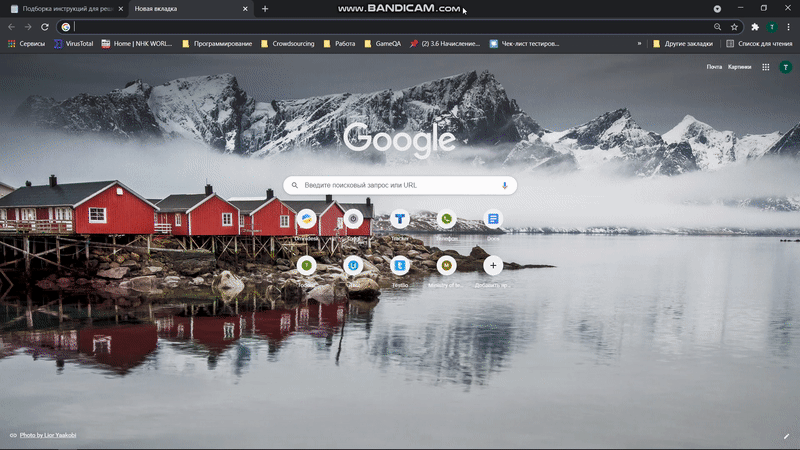Open the blue document icon shortcut
Screen dimensions: 800x450
coord(493,219)
